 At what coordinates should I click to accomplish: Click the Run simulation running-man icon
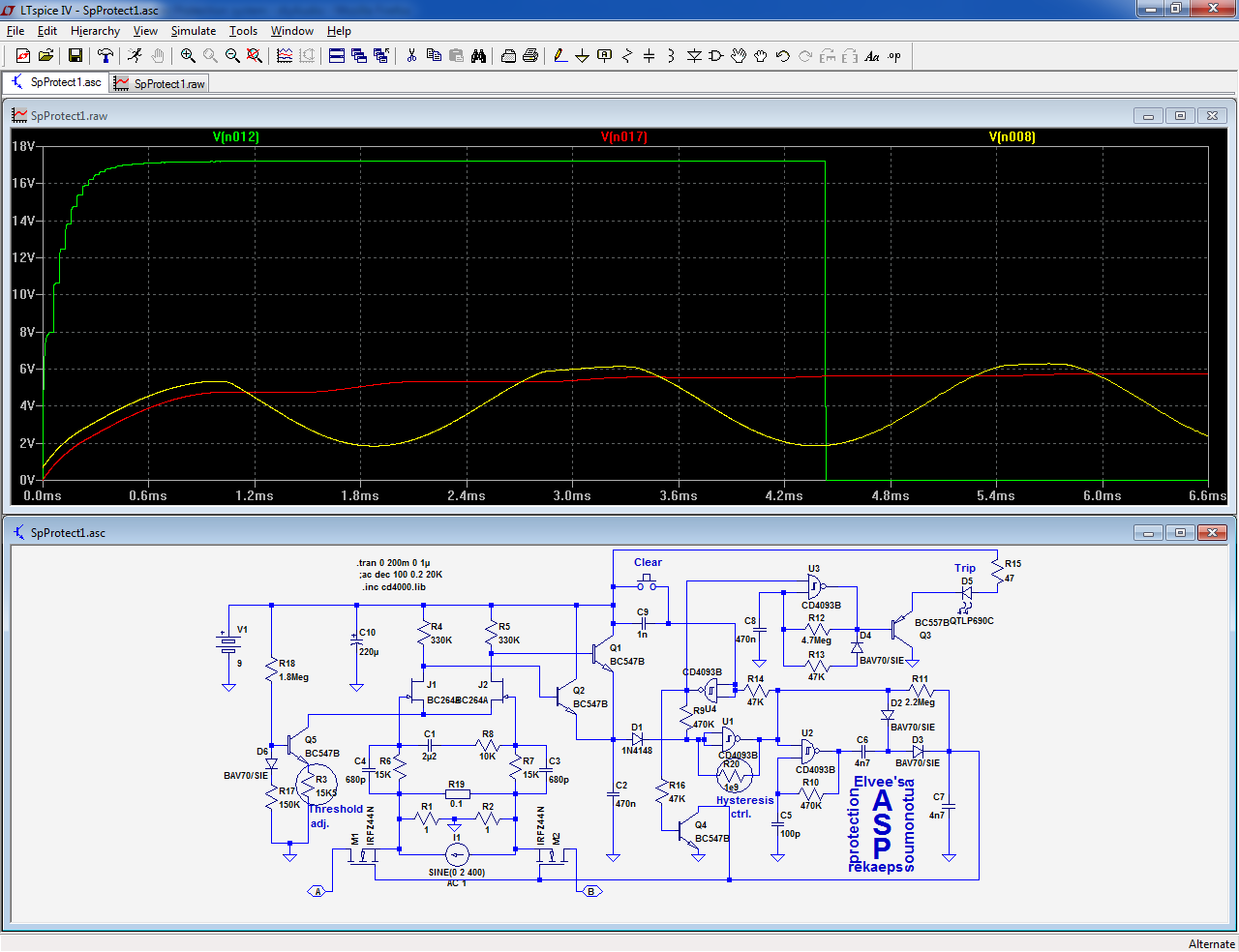pos(136,56)
